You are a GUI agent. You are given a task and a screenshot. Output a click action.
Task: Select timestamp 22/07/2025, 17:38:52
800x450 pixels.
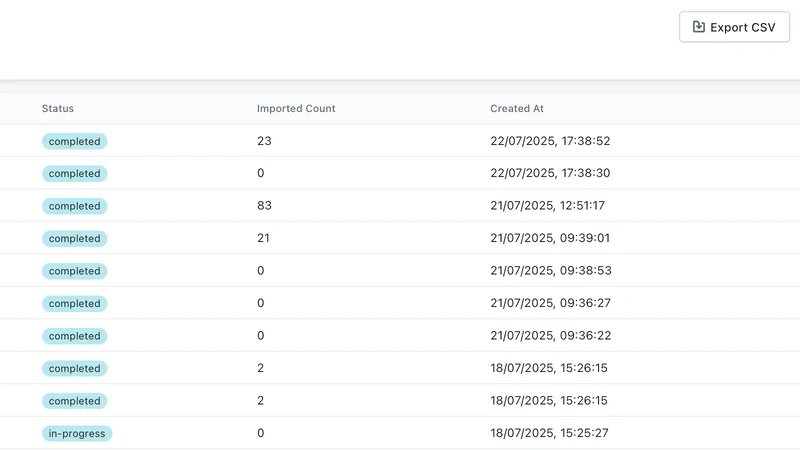coord(550,141)
